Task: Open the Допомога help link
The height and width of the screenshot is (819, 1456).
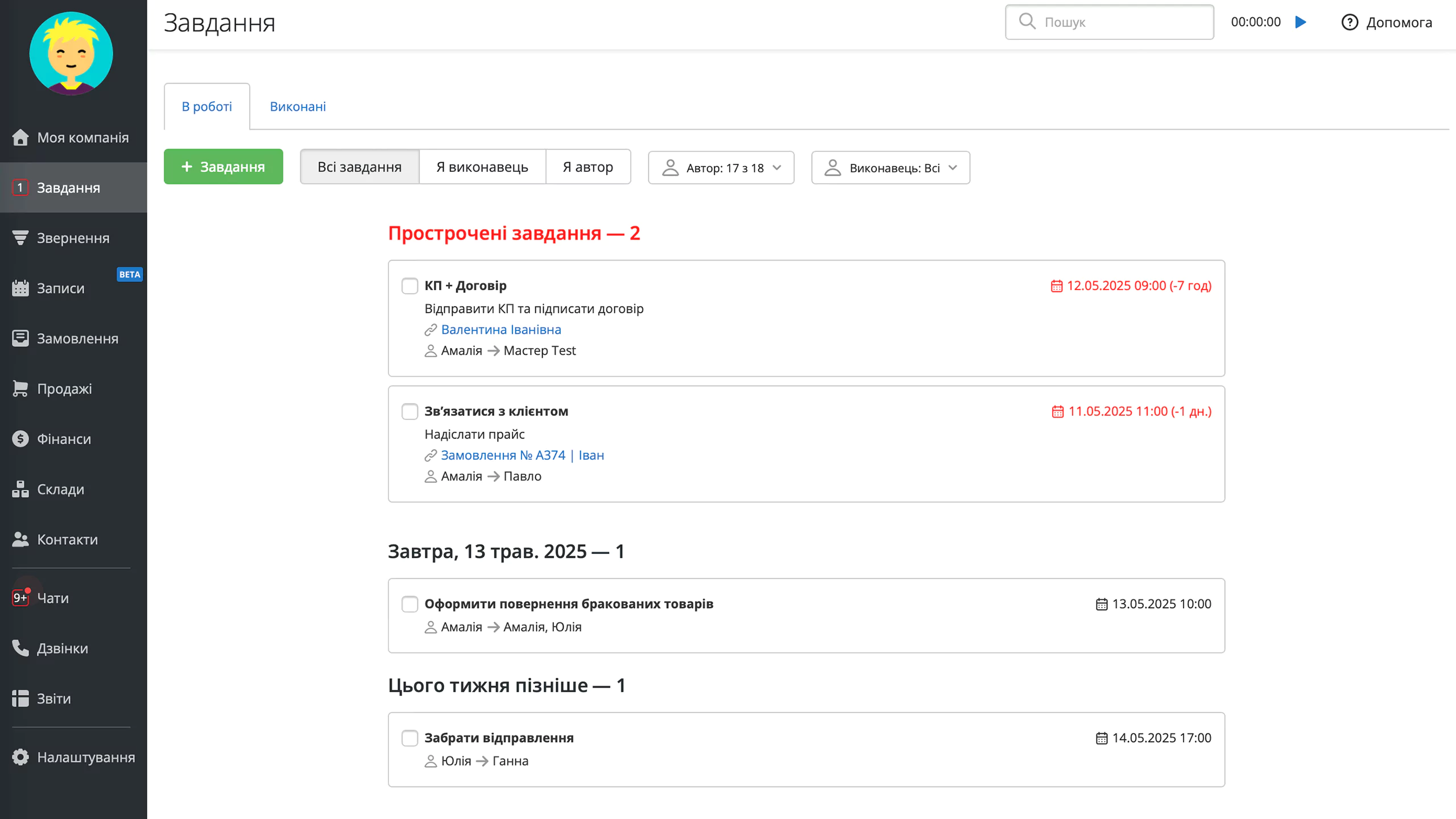Action: tap(1387, 22)
